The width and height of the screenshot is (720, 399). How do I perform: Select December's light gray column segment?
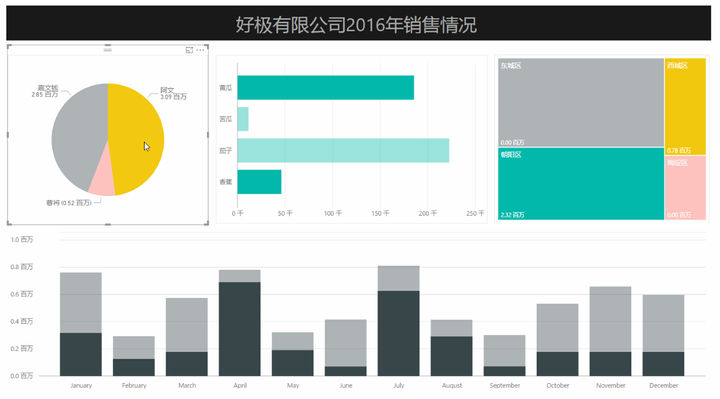coord(664,324)
